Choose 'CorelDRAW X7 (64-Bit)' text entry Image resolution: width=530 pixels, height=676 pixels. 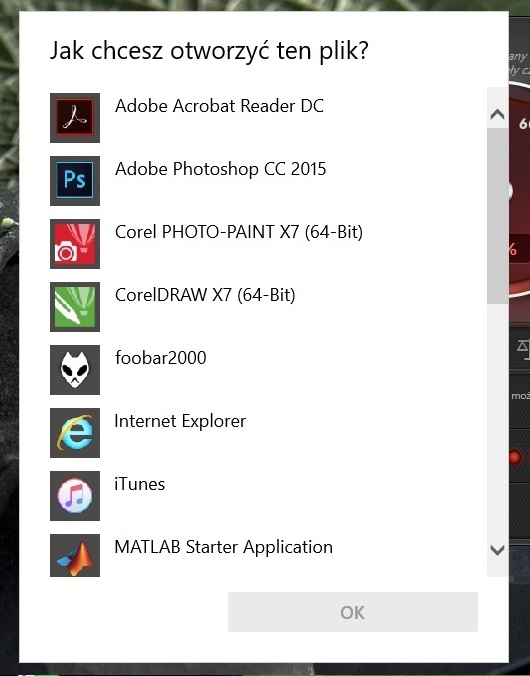tap(205, 295)
